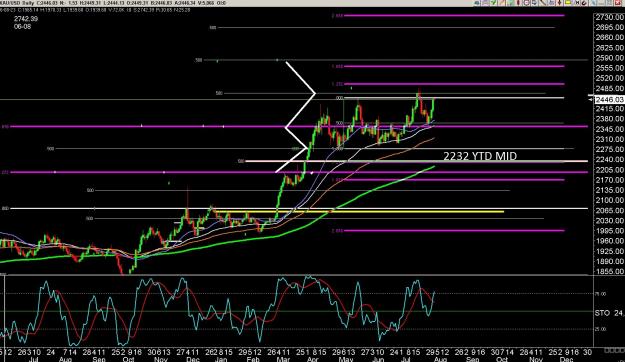
Task: Click the 2730.00 price axis label
Action: pos(609,17)
